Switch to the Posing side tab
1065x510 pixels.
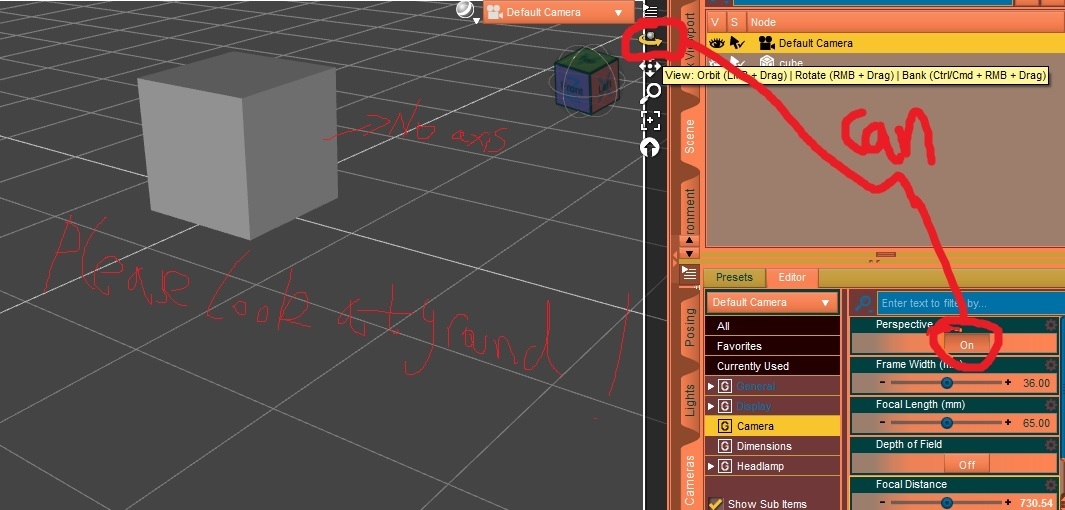click(689, 327)
